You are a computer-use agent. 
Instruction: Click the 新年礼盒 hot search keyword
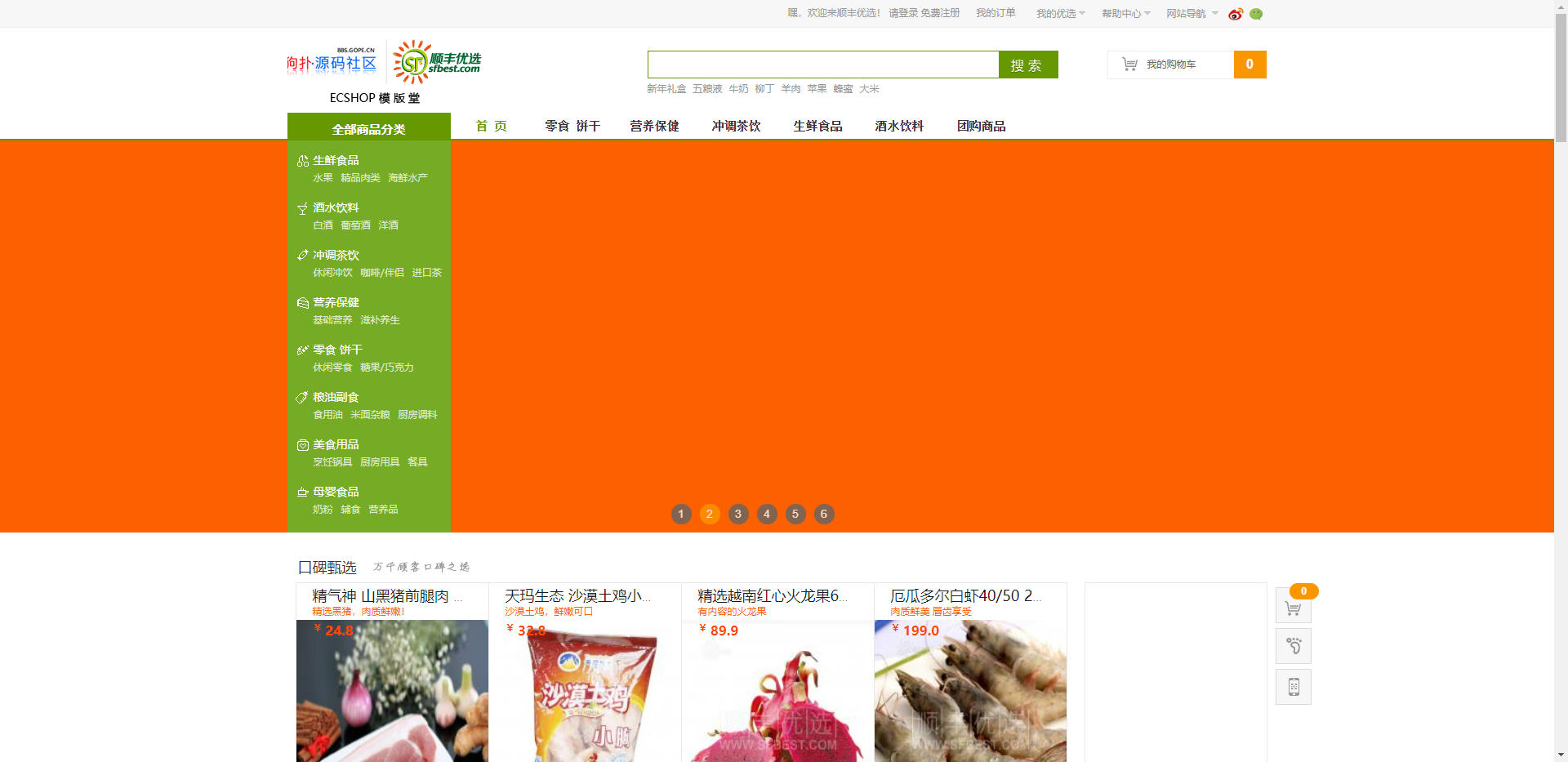pyautogui.click(x=666, y=89)
